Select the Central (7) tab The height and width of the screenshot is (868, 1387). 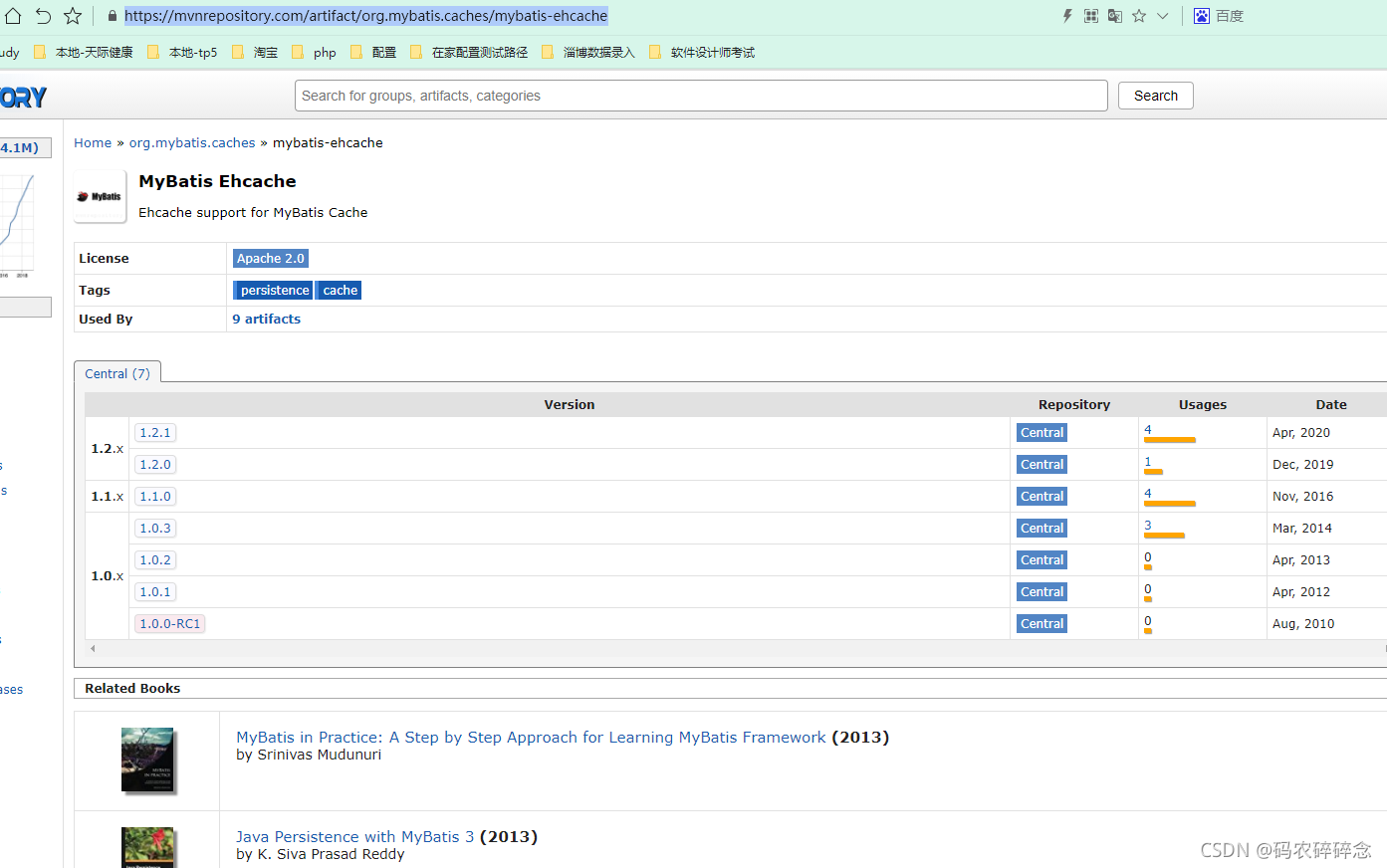pos(117,373)
